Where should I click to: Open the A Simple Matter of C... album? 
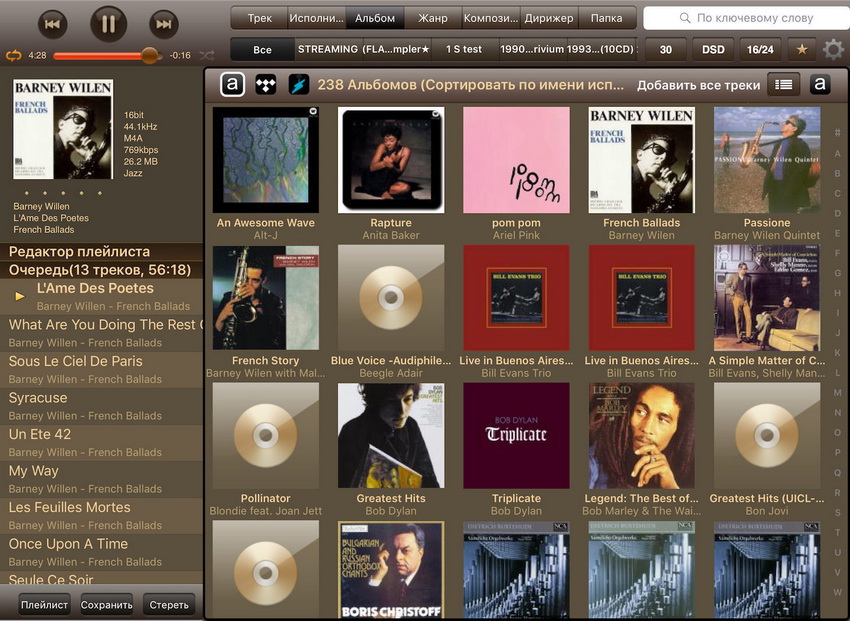[767, 297]
